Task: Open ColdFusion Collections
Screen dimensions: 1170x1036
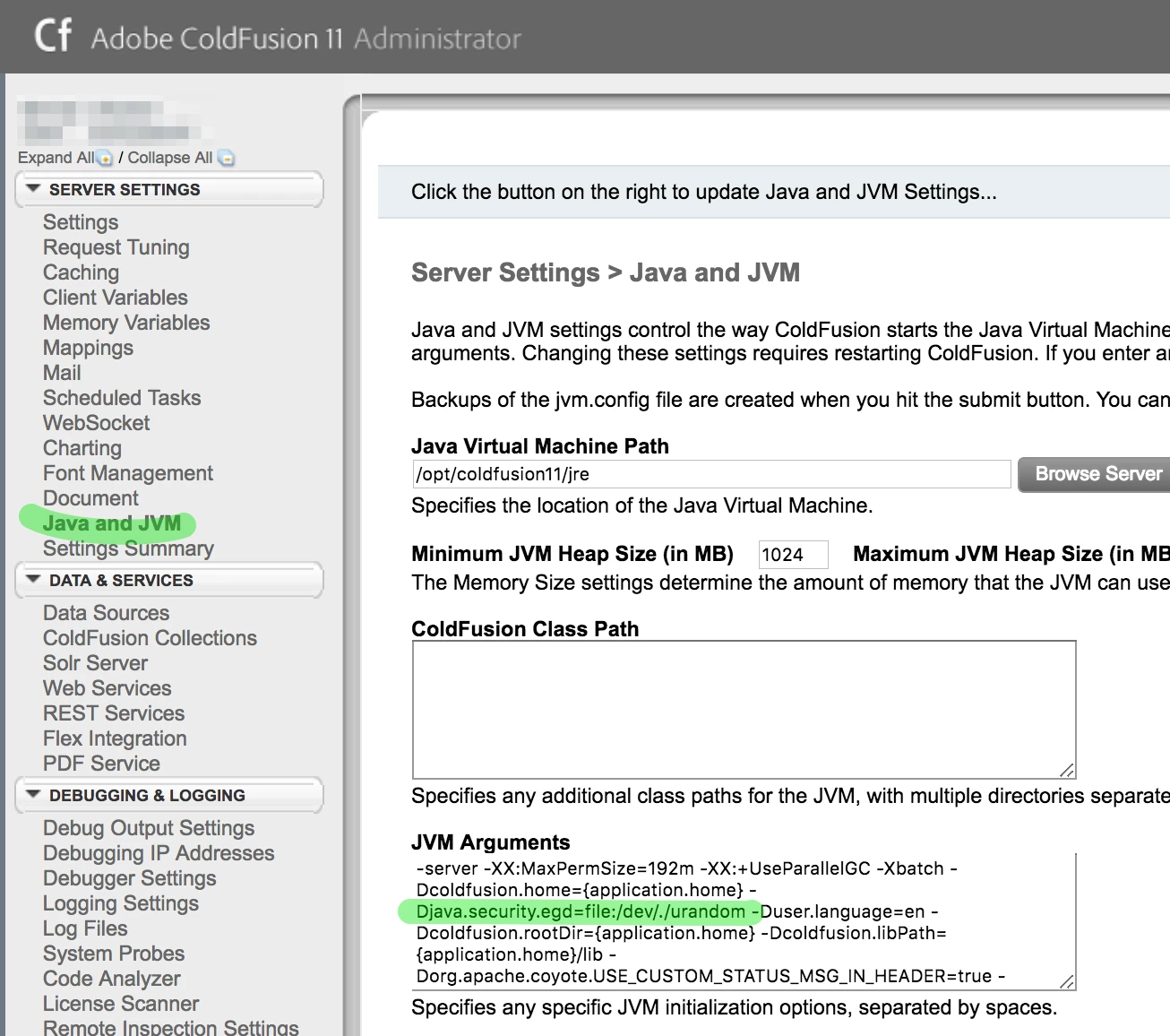Action: coord(150,638)
